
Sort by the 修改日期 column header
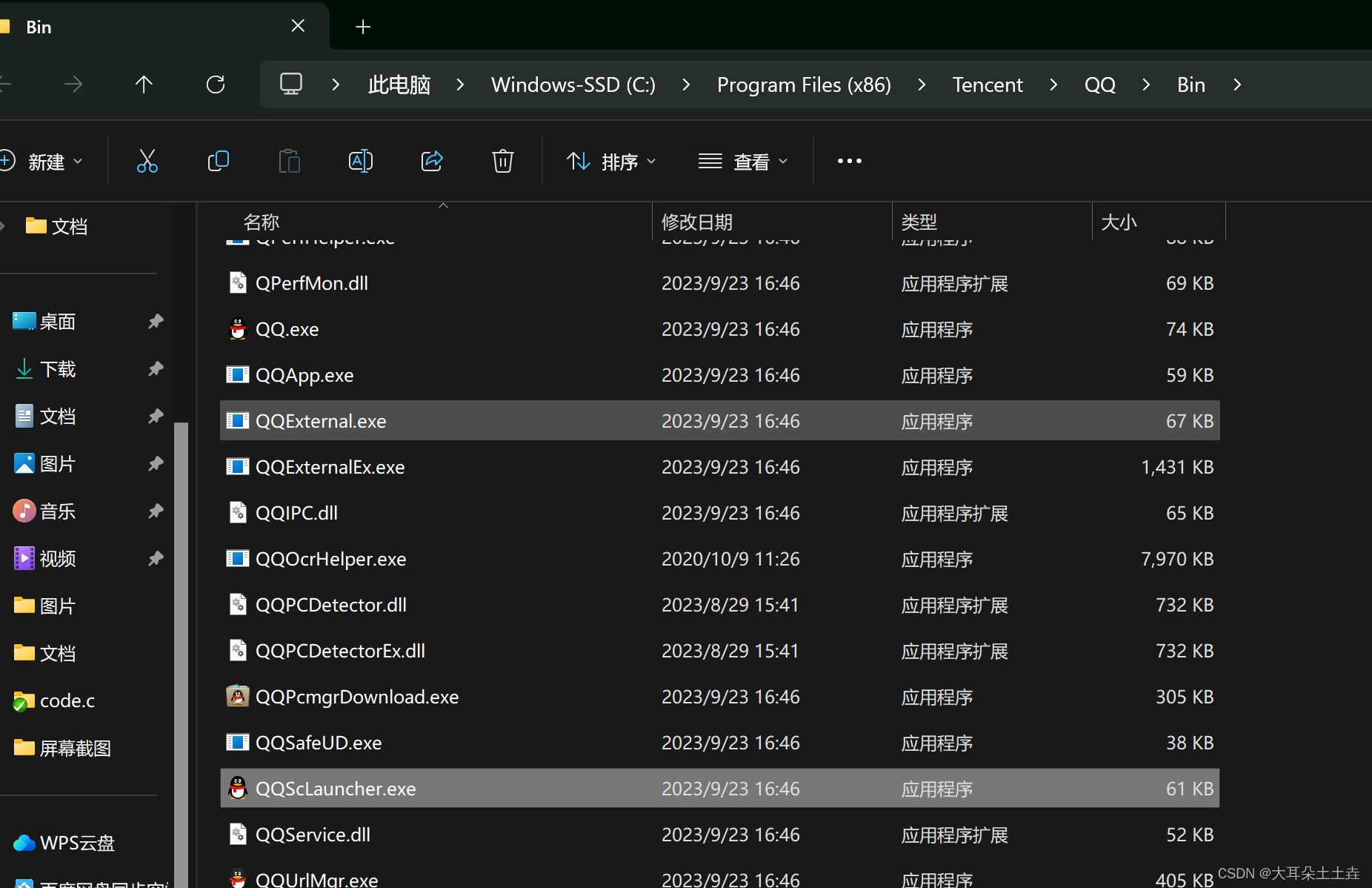(772, 222)
